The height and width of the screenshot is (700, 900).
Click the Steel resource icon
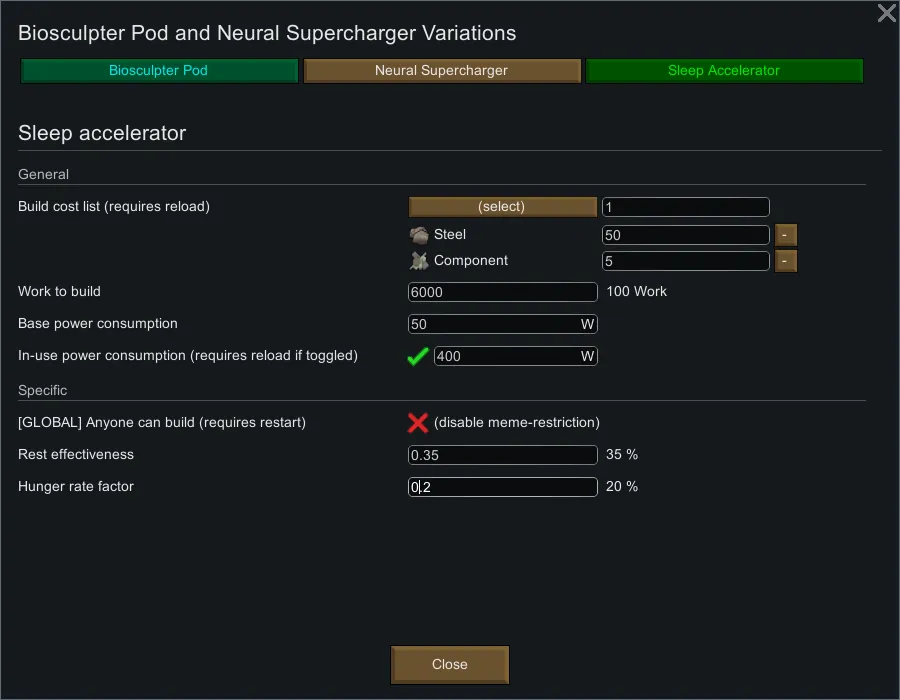pos(419,235)
